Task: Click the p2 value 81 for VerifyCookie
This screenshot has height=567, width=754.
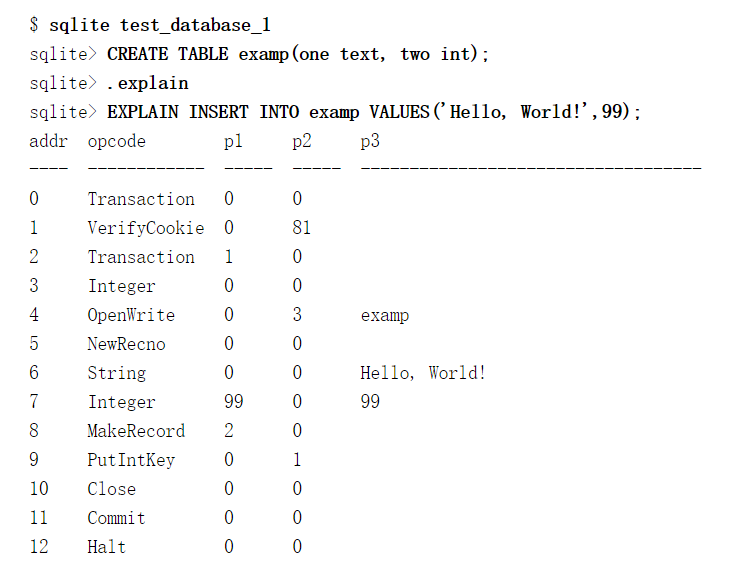Action: (301, 228)
